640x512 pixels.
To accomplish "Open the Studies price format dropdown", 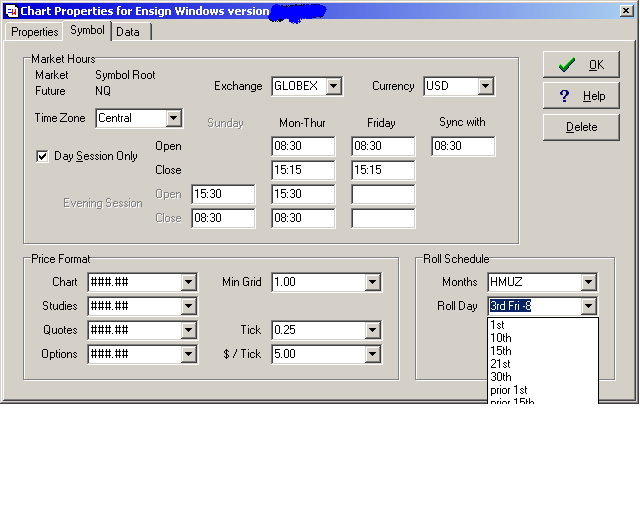I will tap(189, 306).
